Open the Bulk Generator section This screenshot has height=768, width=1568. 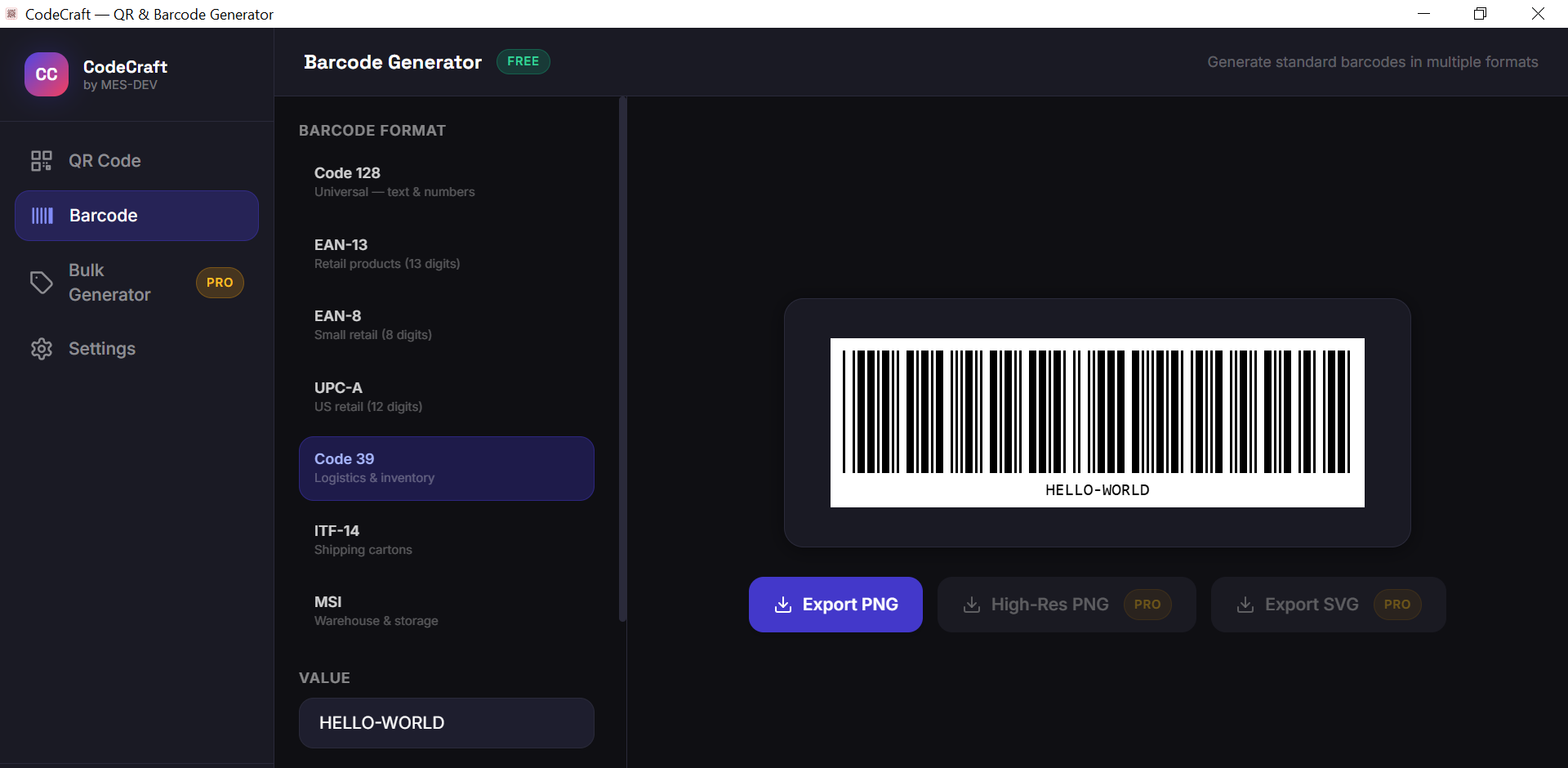coord(136,283)
